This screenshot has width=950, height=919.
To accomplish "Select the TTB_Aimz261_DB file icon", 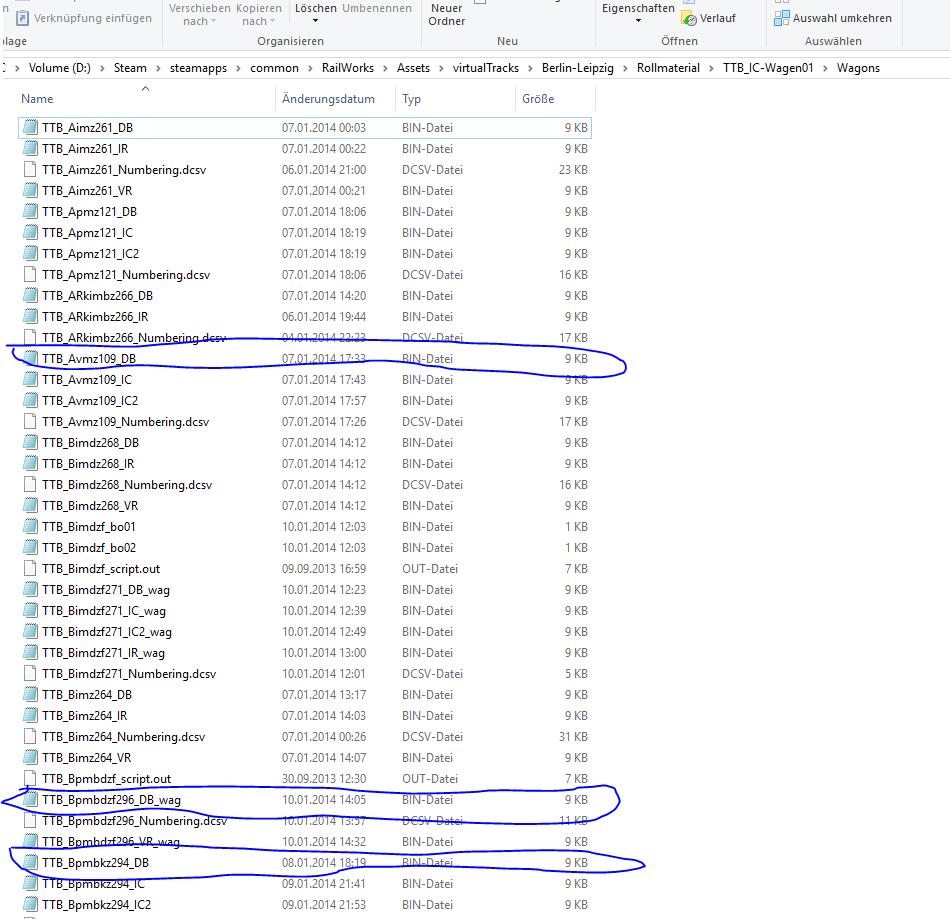I will tap(30, 128).
